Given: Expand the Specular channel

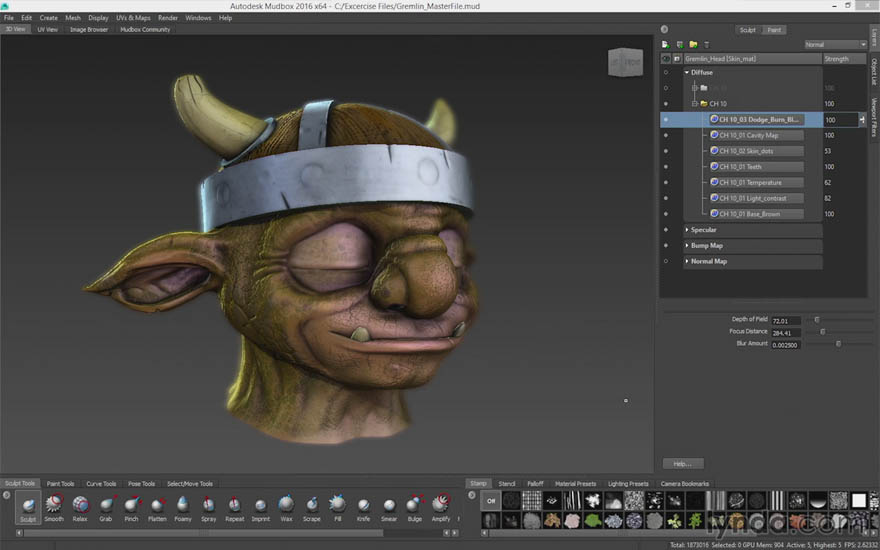Looking at the screenshot, I should [687, 230].
